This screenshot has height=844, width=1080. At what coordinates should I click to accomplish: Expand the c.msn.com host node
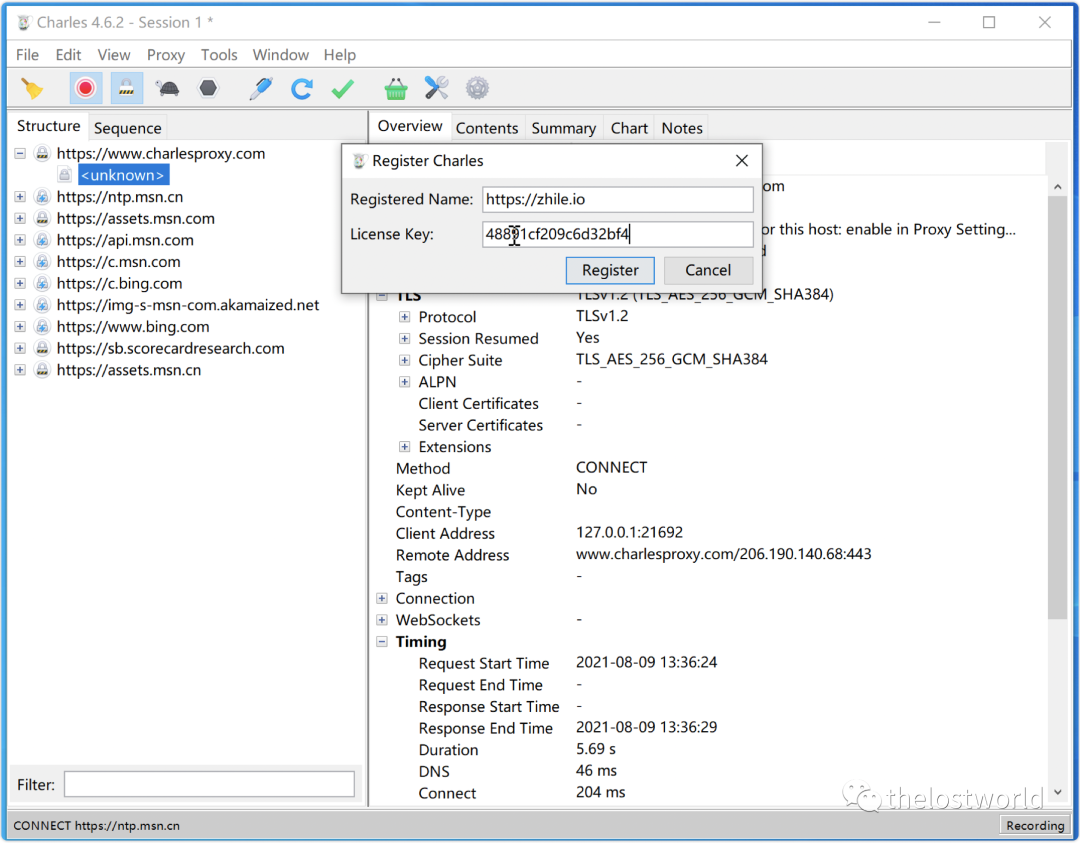(20, 262)
